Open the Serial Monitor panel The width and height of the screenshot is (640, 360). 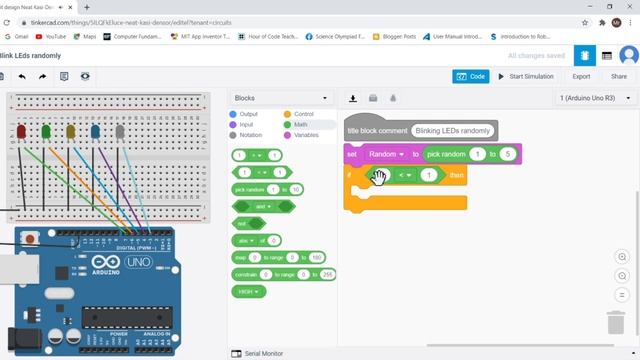pyautogui.click(x=257, y=353)
